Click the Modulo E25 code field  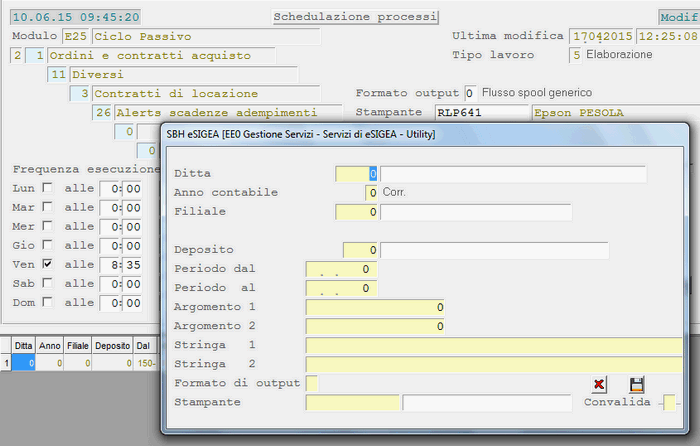click(x=76, y=37)
